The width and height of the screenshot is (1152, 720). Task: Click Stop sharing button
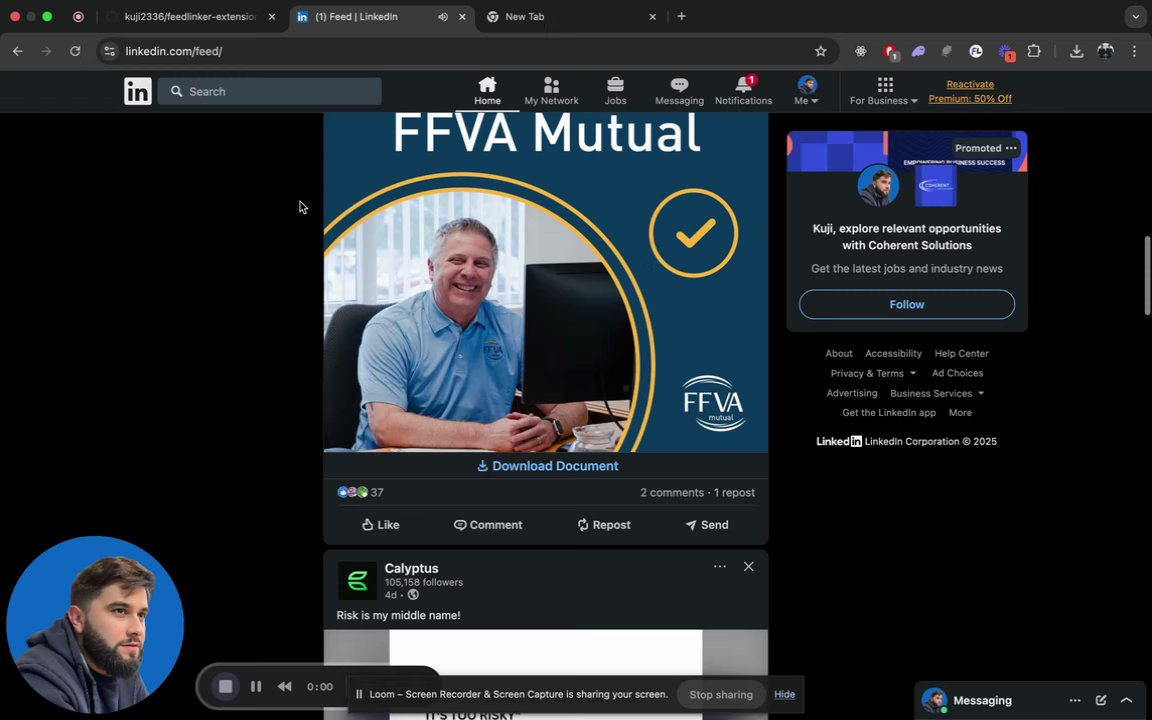[x=721, y=694]
